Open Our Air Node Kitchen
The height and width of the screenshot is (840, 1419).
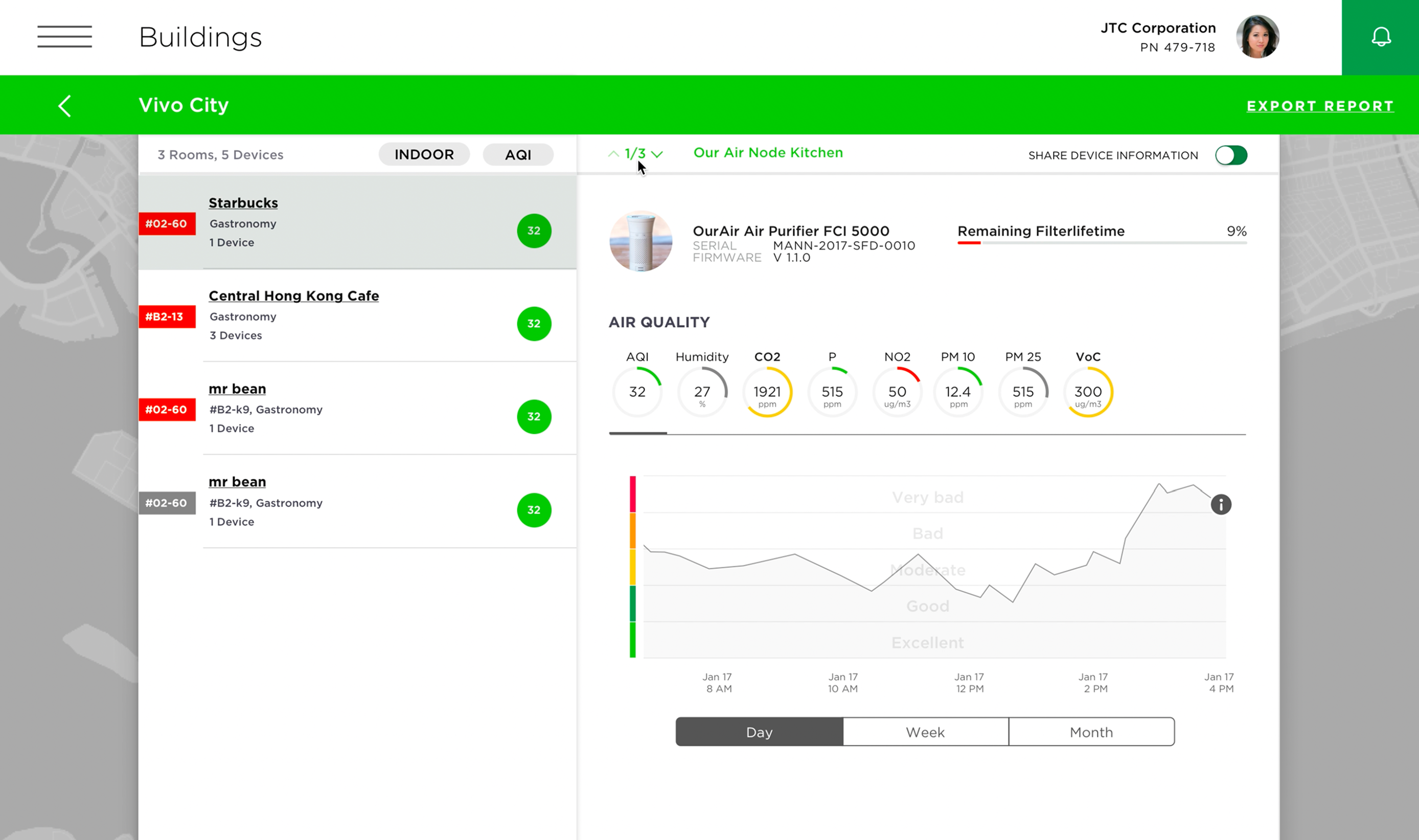[x=768, y=152]
